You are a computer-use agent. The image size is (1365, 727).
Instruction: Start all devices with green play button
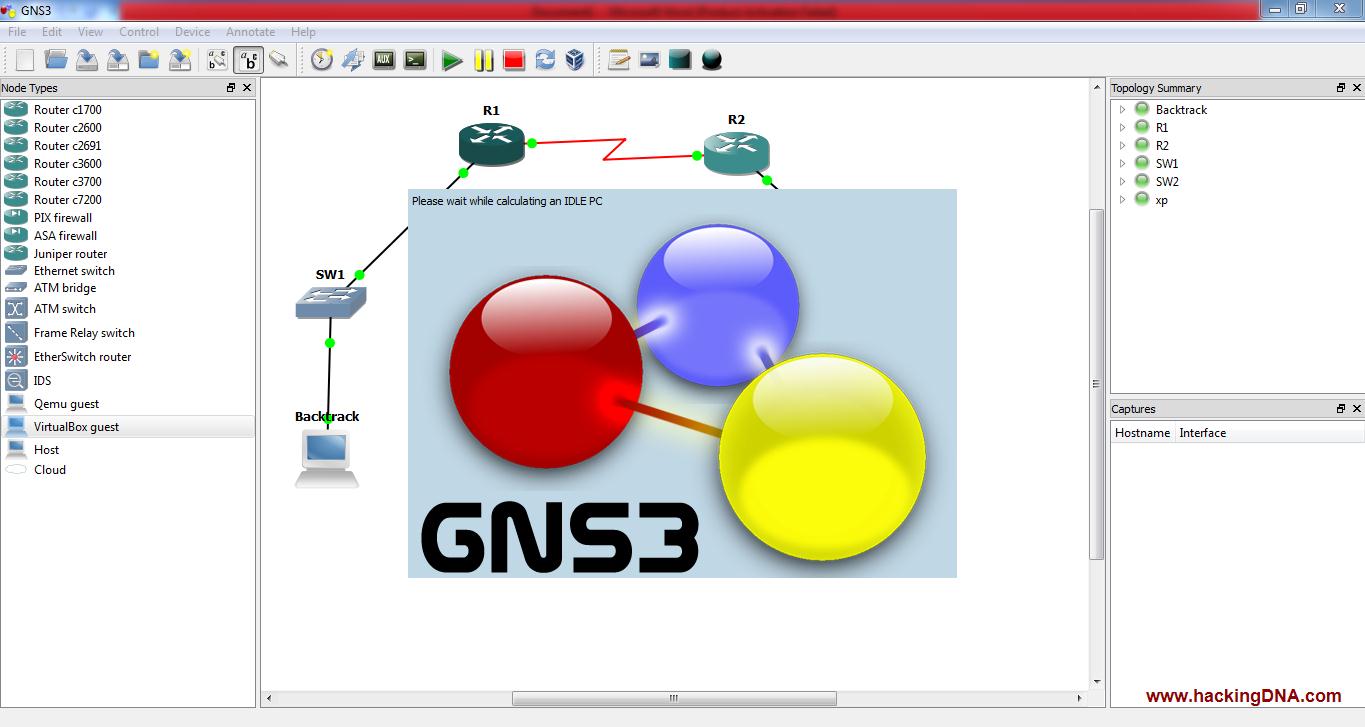coord(452,60)
